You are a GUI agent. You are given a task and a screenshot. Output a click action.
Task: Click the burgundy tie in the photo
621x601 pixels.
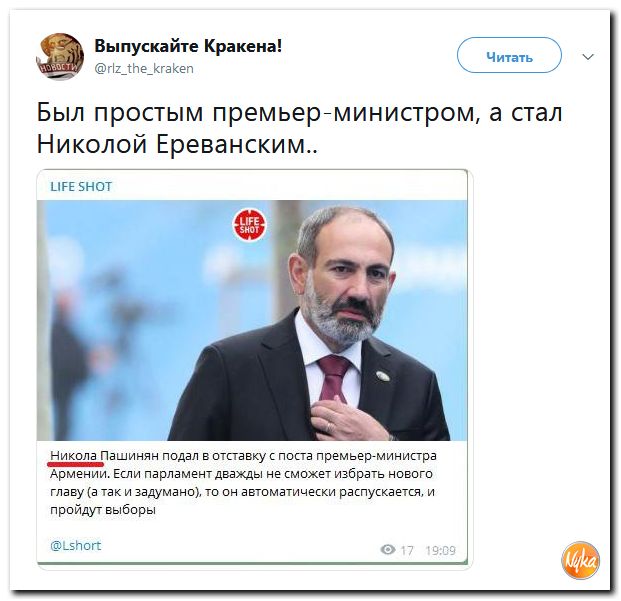point(331,378)
